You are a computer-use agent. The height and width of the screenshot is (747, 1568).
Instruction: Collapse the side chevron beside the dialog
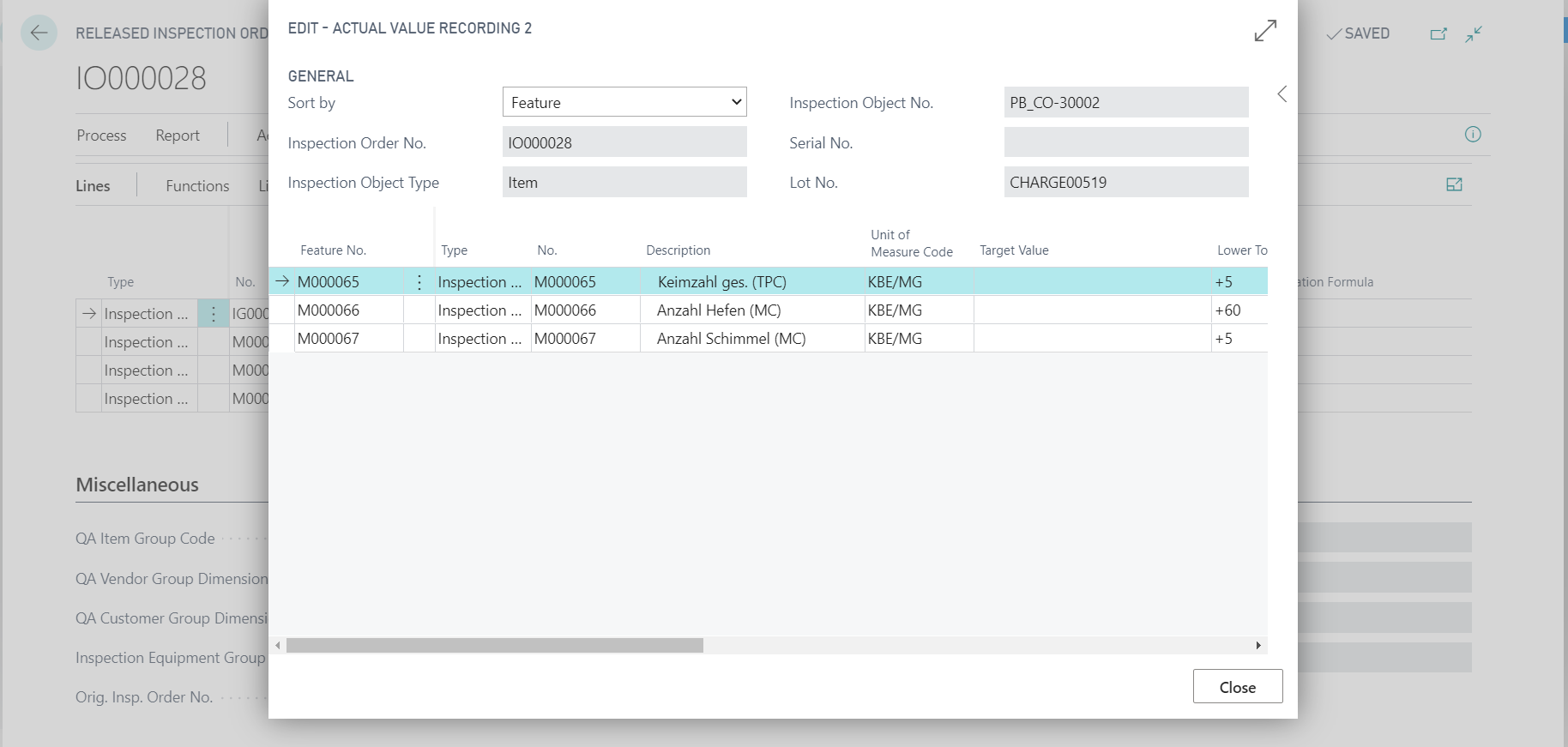1282,94
